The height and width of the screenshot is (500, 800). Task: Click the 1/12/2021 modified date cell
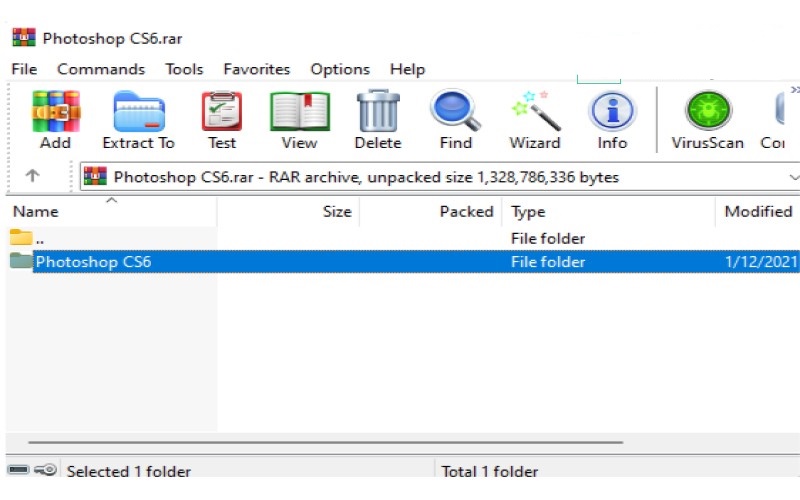coord(761,262)
